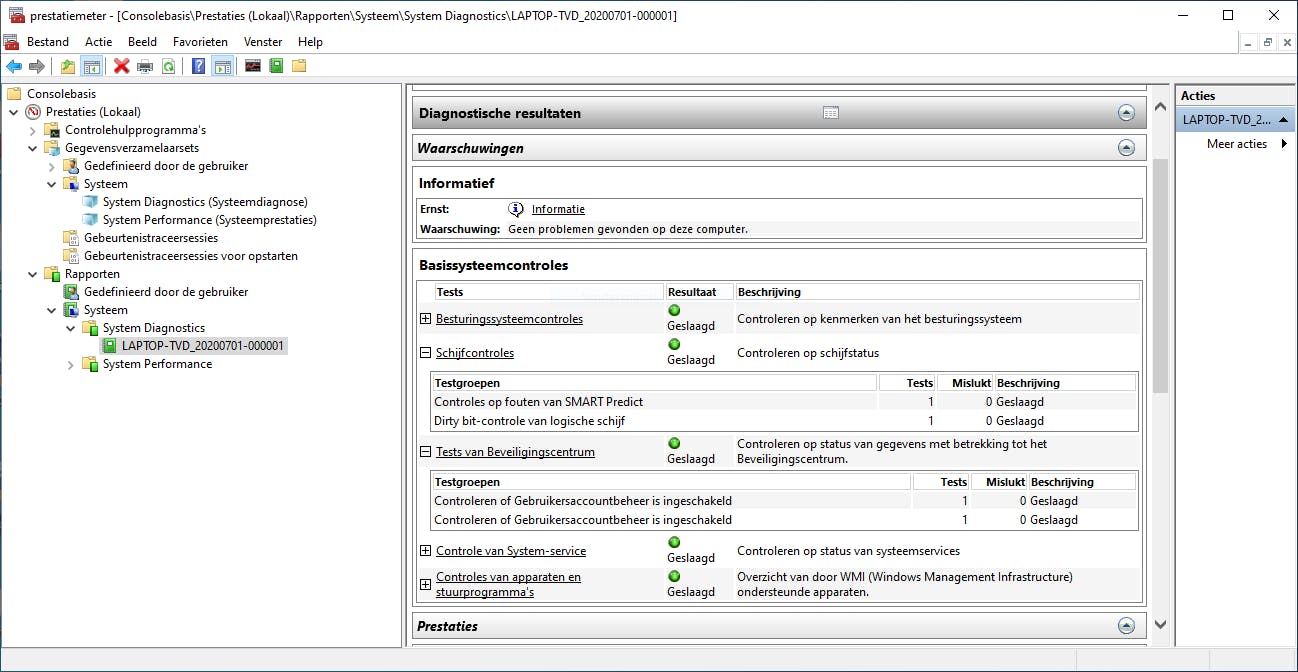Expand the Besturingssysteemcontroles row
The height and width of the screenshot is (672, 1298).
click(425, 319)
